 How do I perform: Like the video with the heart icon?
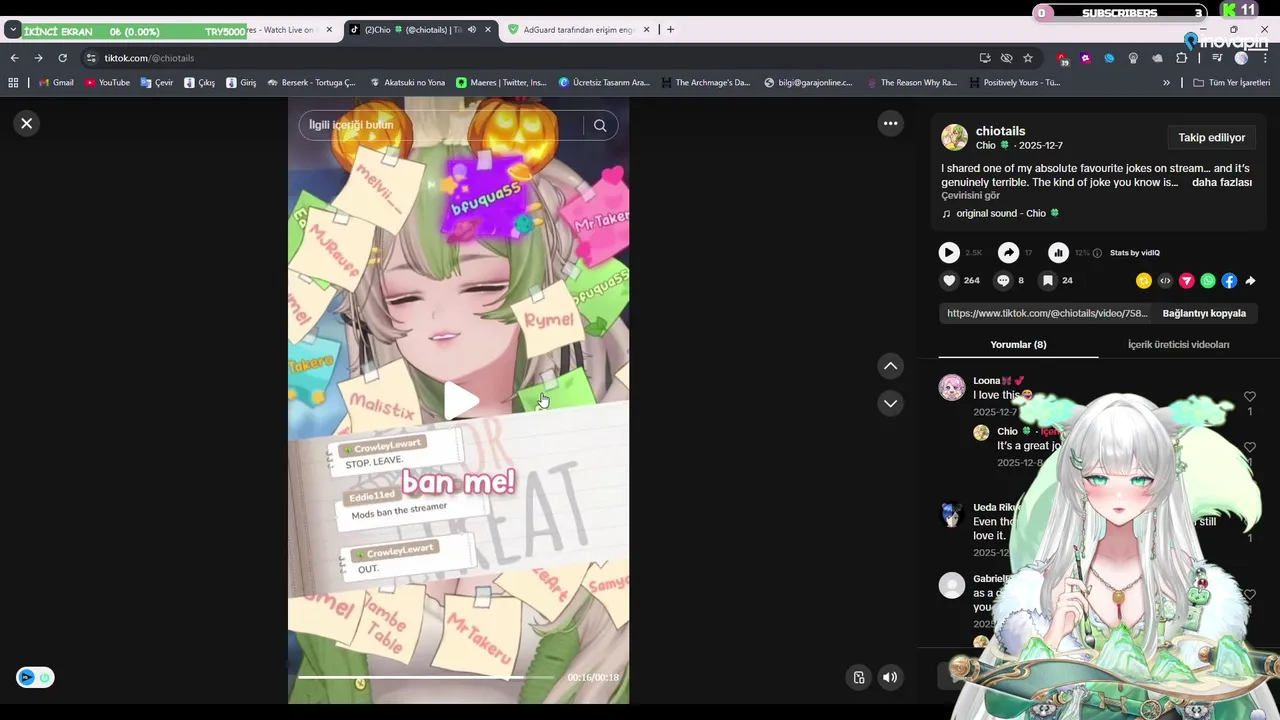(x=949, y=280)
